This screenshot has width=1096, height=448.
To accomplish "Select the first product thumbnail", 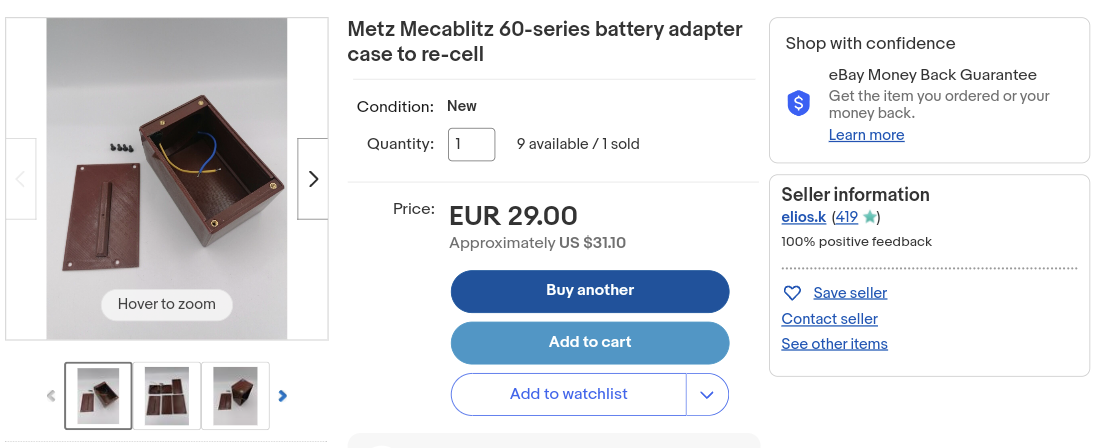I will (x=98, y=395).
